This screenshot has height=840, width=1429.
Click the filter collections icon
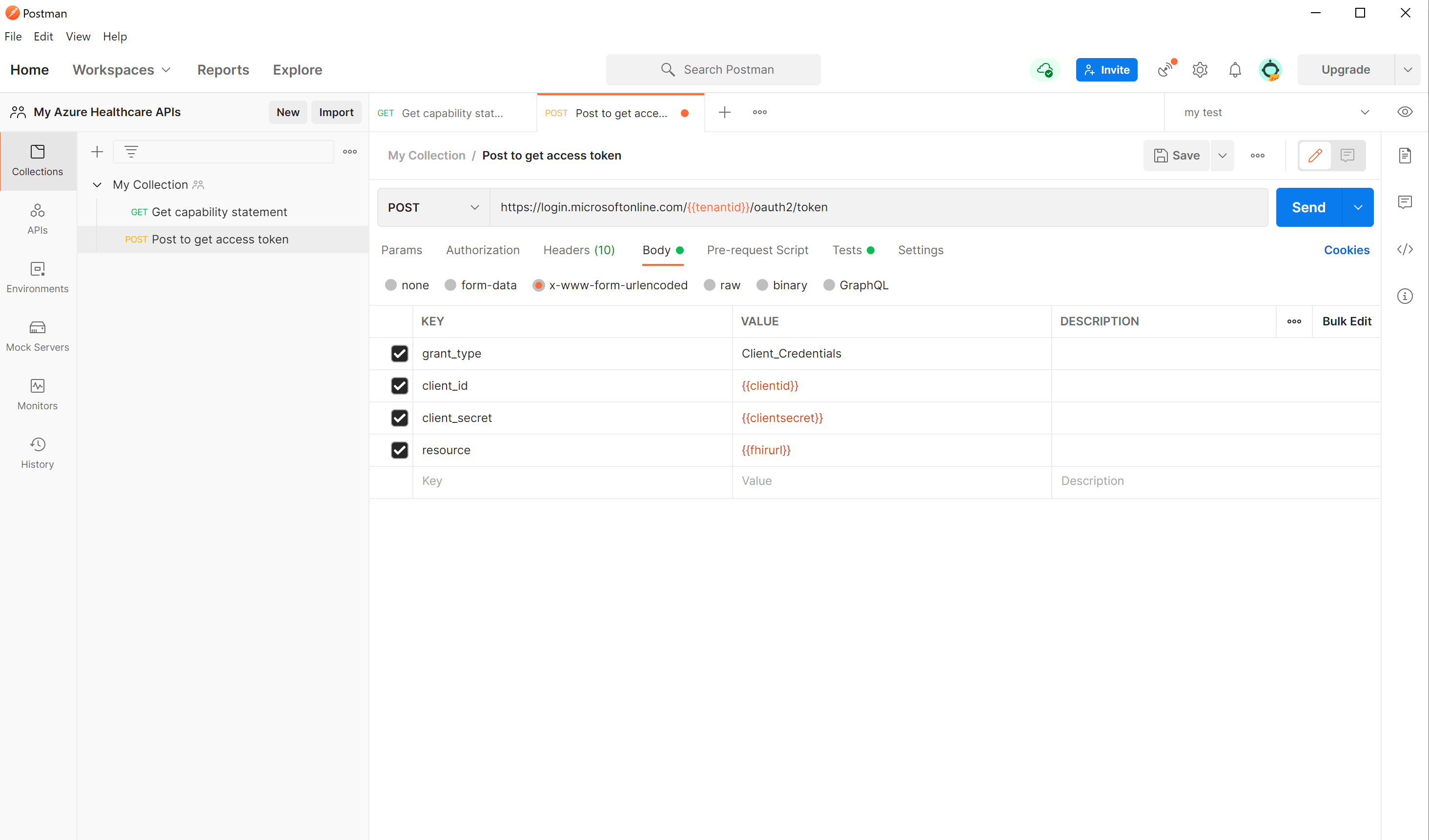[x=131, y=151]
